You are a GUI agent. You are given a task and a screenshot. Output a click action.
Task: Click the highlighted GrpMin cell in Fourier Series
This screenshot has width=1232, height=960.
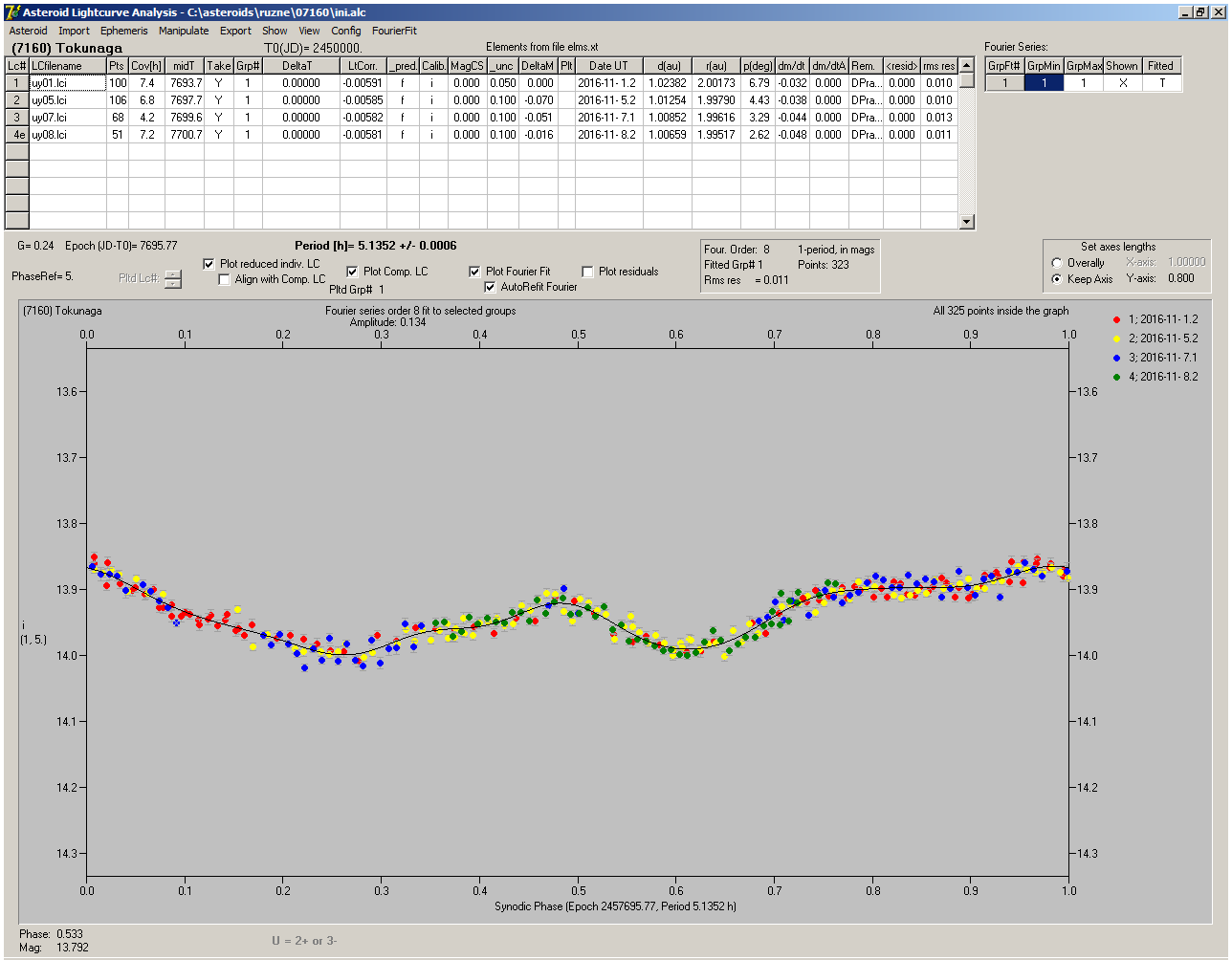[x=1044, y=83]
